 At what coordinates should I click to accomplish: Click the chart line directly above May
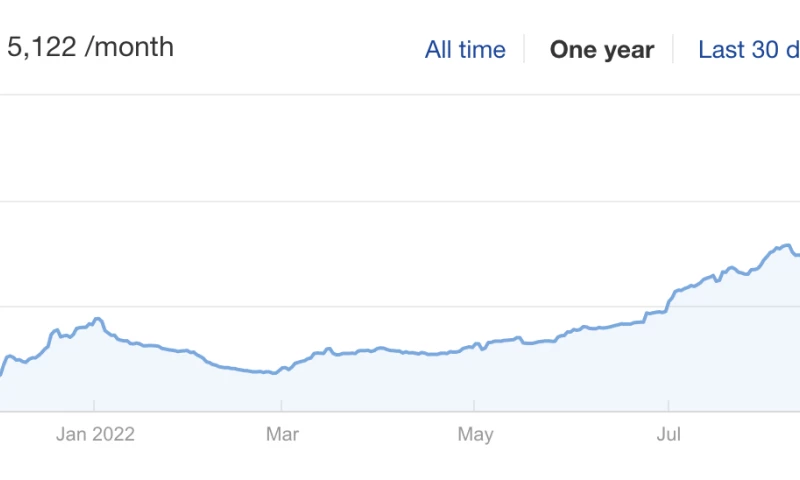[x=474, y=347]
